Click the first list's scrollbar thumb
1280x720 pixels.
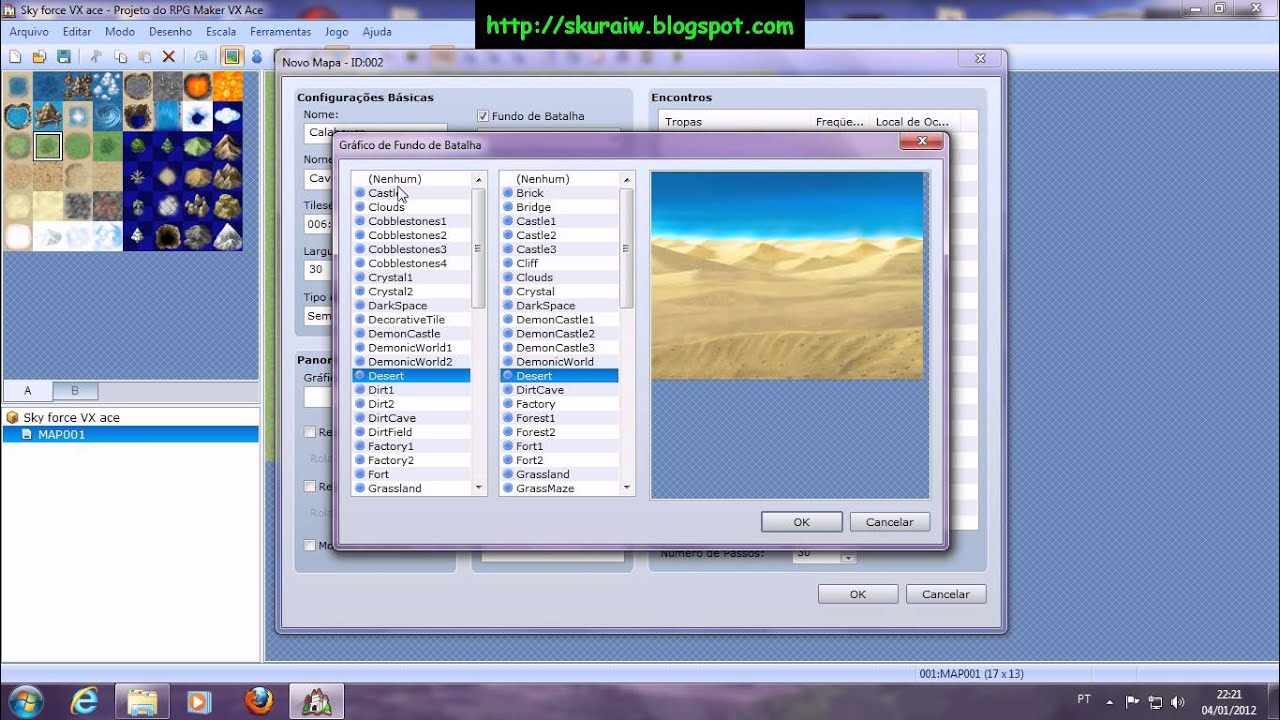478,248
